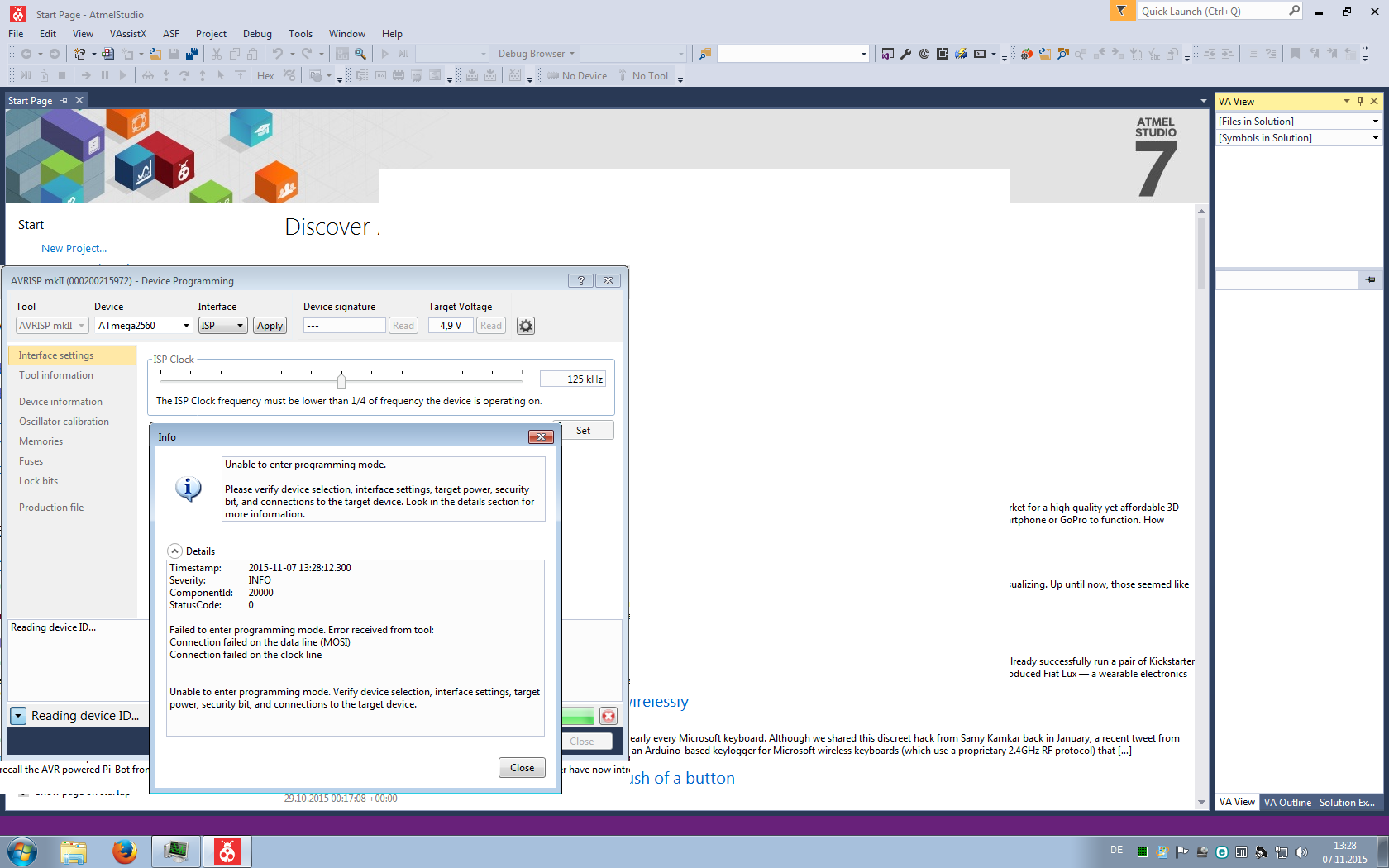The height and width of the screenshot is (868, 1389).
Task: Open Windows Explorer from the taskbar
Action: [x=74, y=851]
